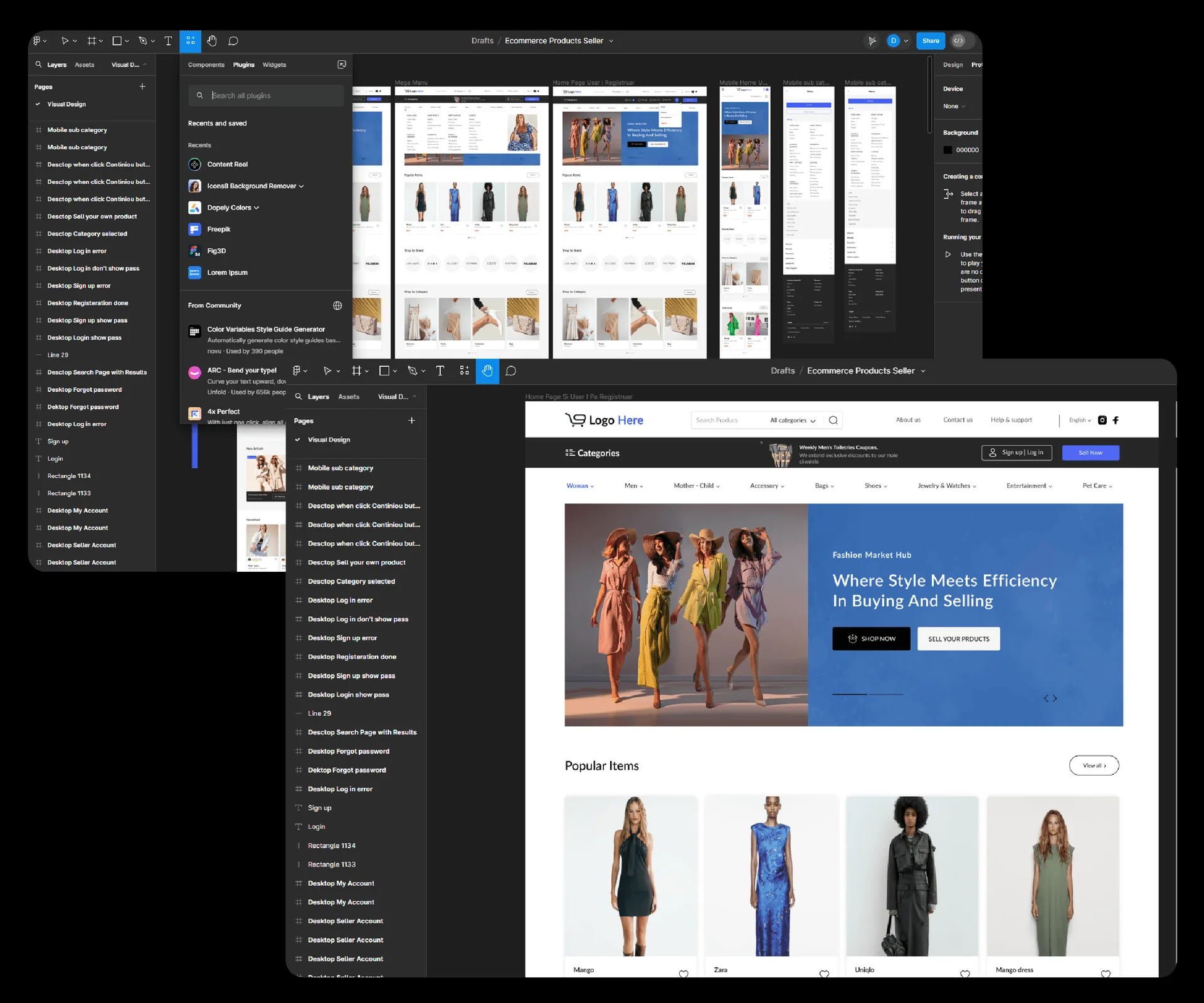
Task: Switch to the Widgets tab
Action: click(x=274, y=65)
